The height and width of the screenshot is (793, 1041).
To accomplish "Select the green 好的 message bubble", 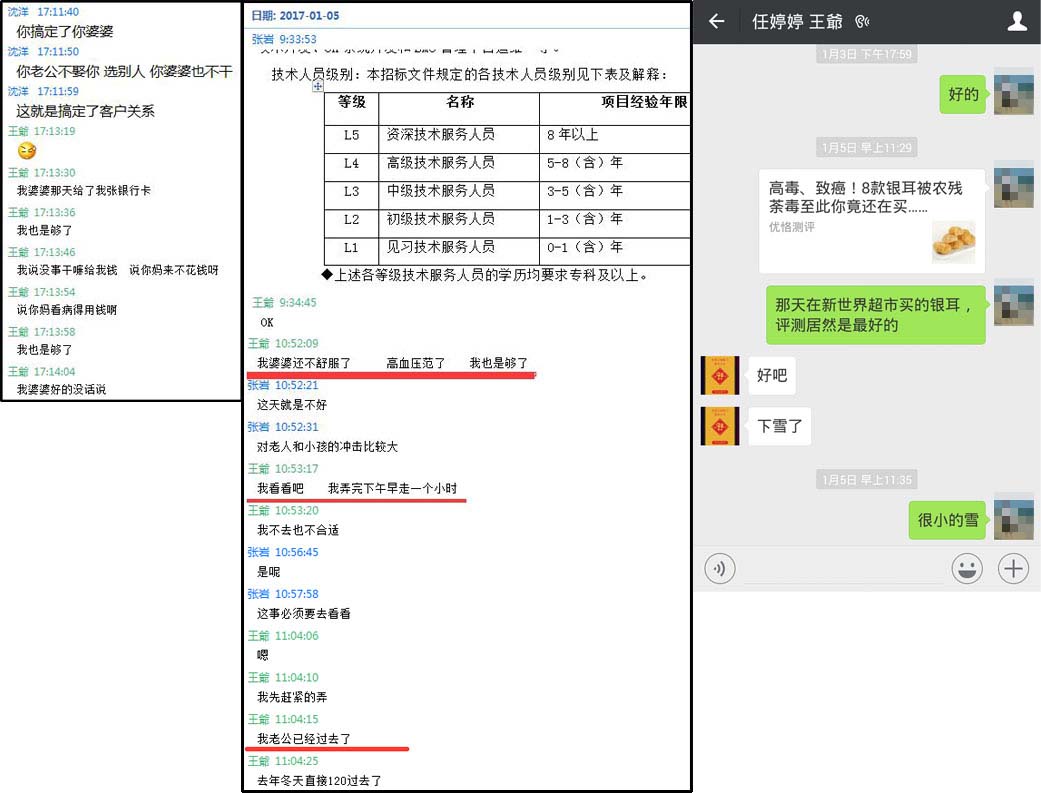I will coord(962,94).
